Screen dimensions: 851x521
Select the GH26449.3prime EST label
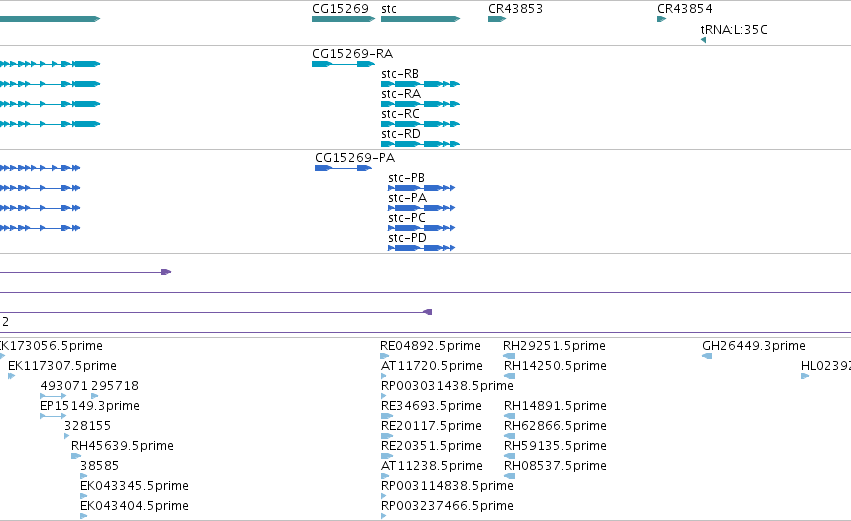click(754, 346)
